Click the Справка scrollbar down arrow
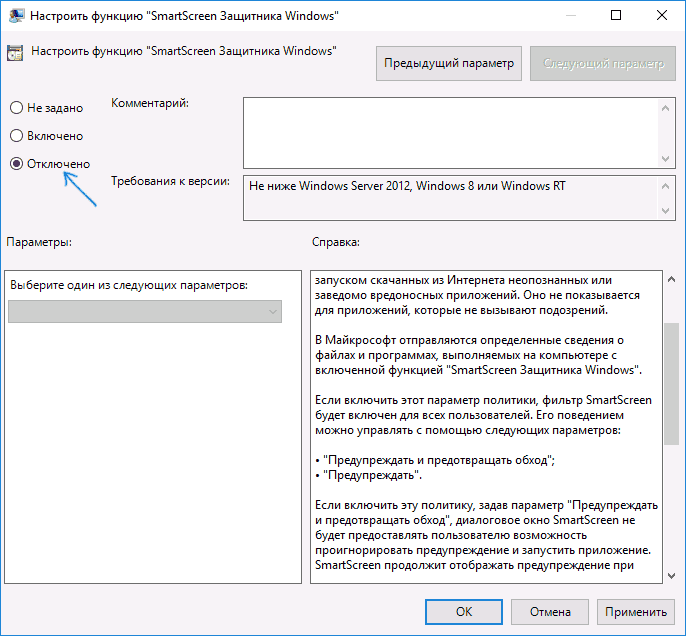The height and width of the screenshot is (636, 686). pyautogui.click(x=672, y=576)
